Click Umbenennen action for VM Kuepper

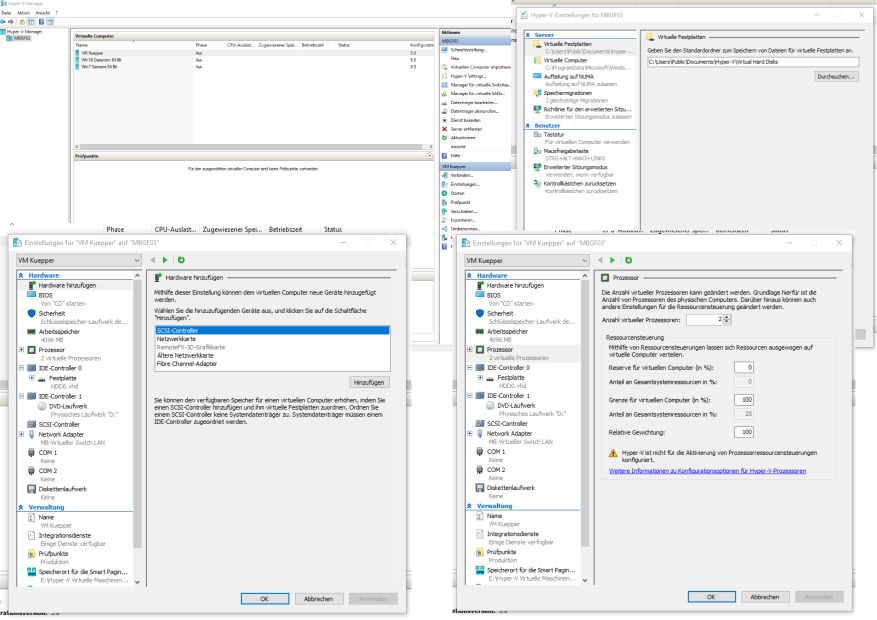(x=465, y=229)
